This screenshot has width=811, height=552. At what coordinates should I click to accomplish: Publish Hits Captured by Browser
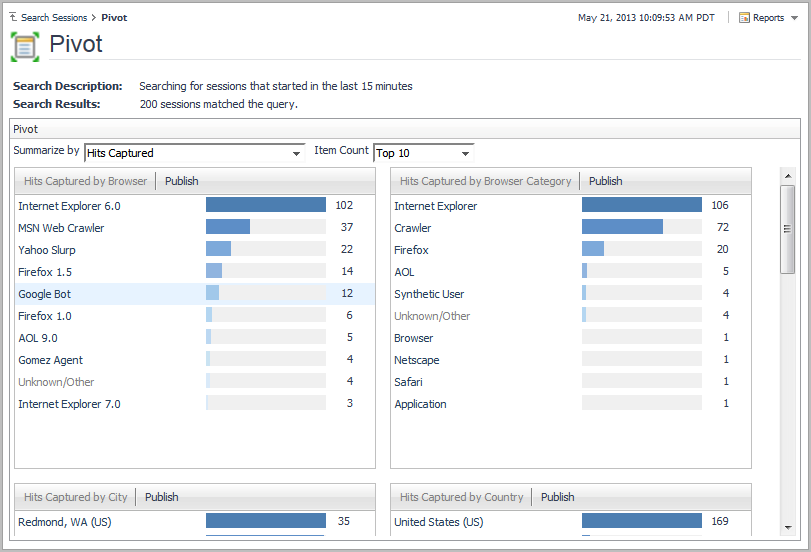[x=181, y=181]
